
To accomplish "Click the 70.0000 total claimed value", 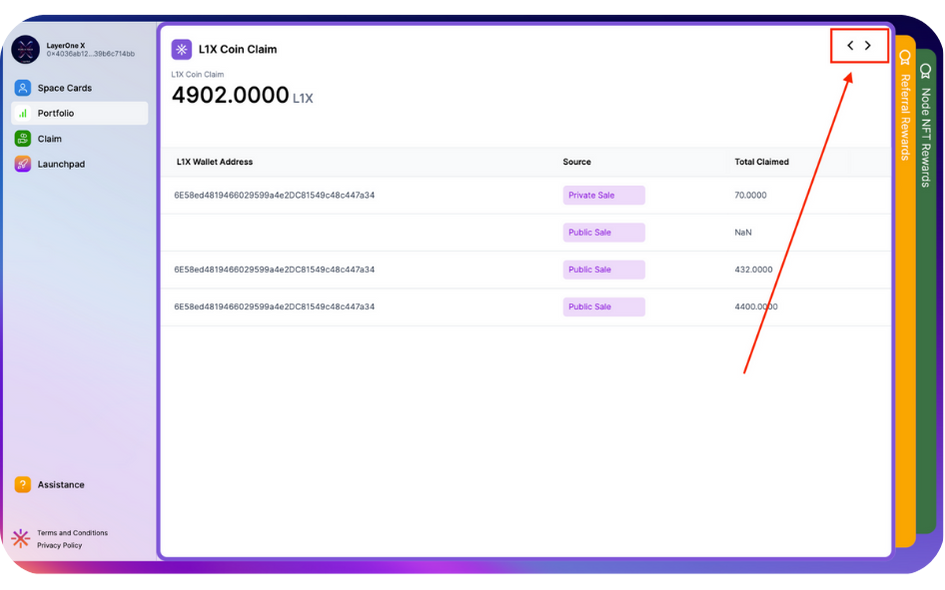I will 750,195.
